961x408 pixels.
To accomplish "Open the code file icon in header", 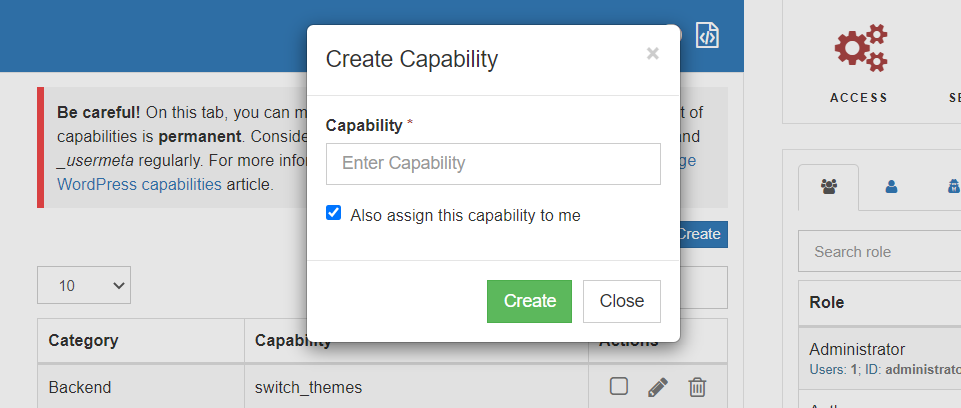I will pos(708,36).
